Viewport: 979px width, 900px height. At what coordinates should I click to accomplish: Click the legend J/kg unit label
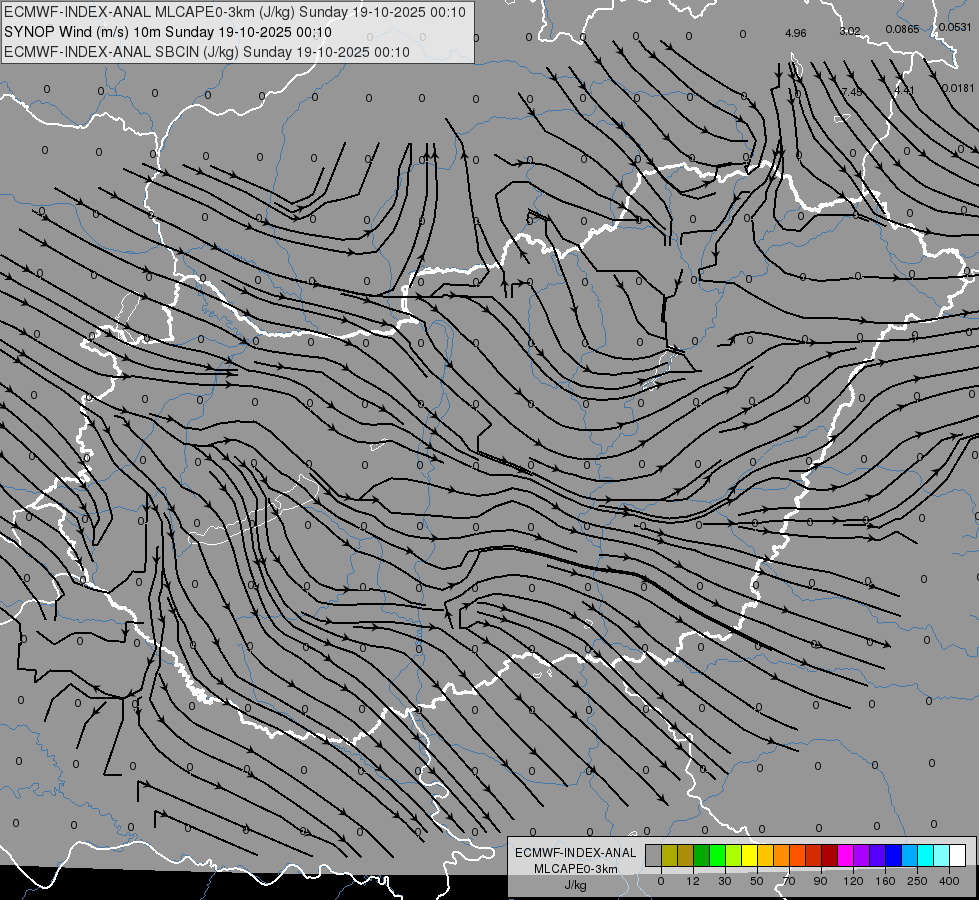point(576,885)
